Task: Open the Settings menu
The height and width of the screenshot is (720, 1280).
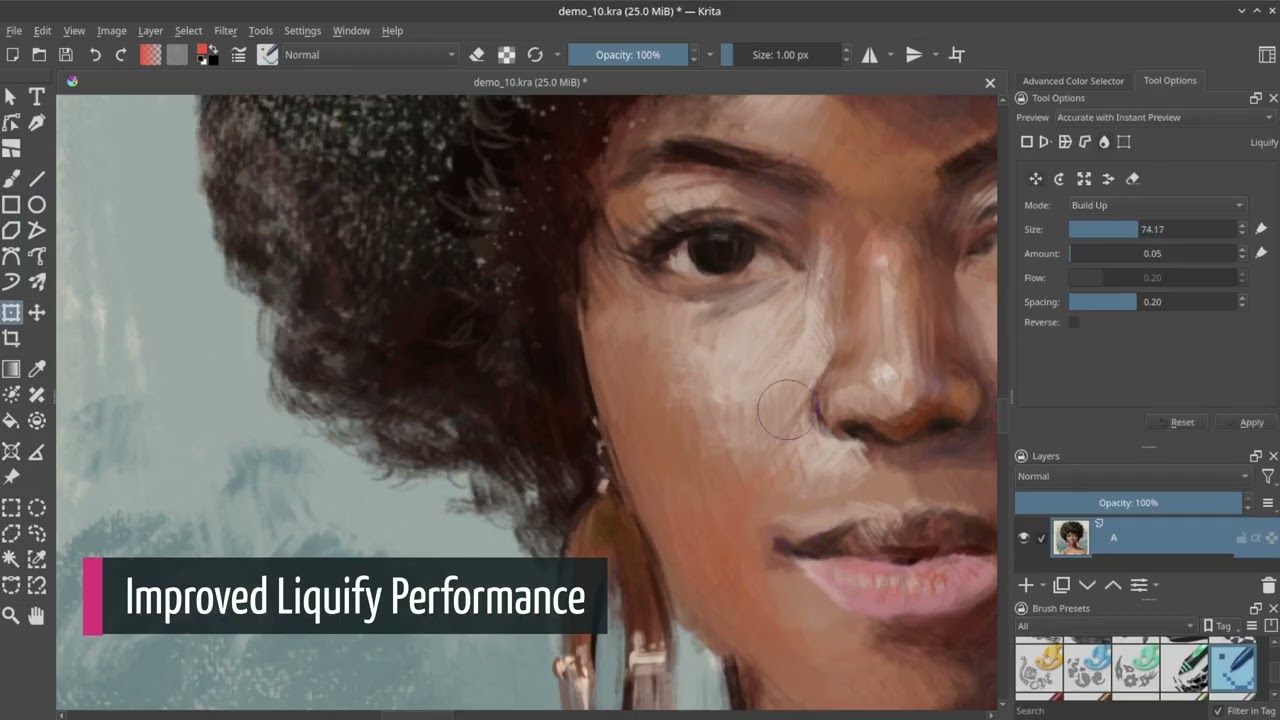Action: (302, 31)
